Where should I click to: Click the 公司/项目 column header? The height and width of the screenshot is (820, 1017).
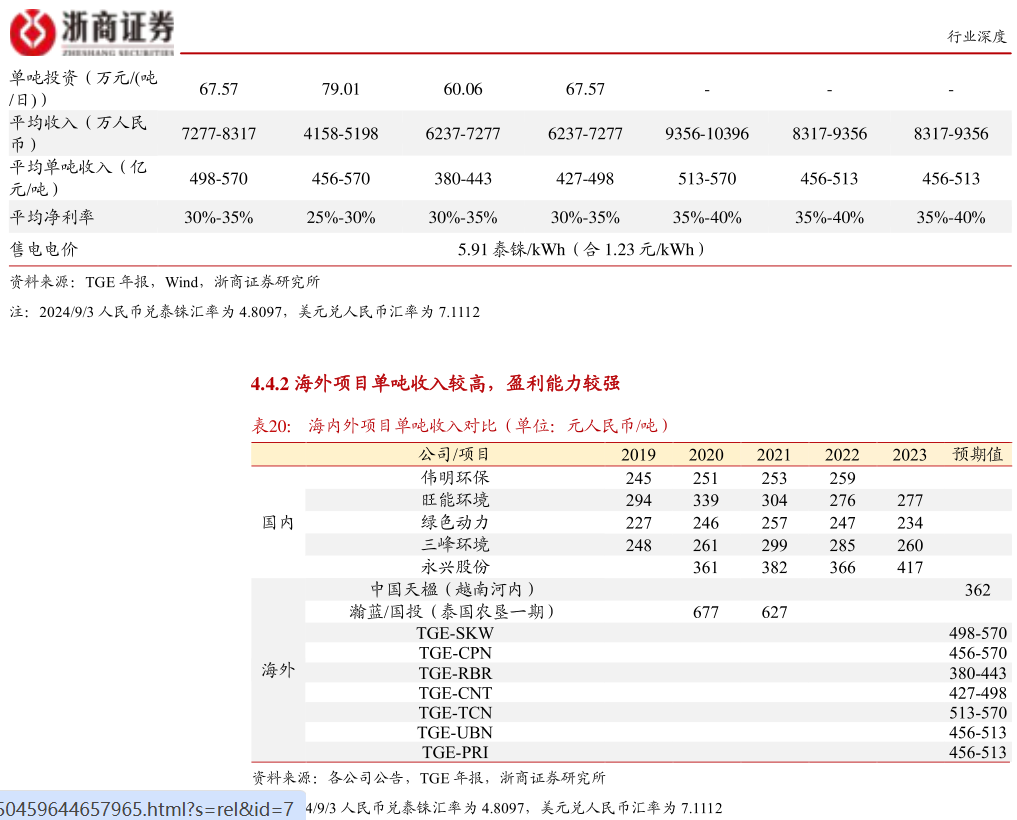[455, 454]
